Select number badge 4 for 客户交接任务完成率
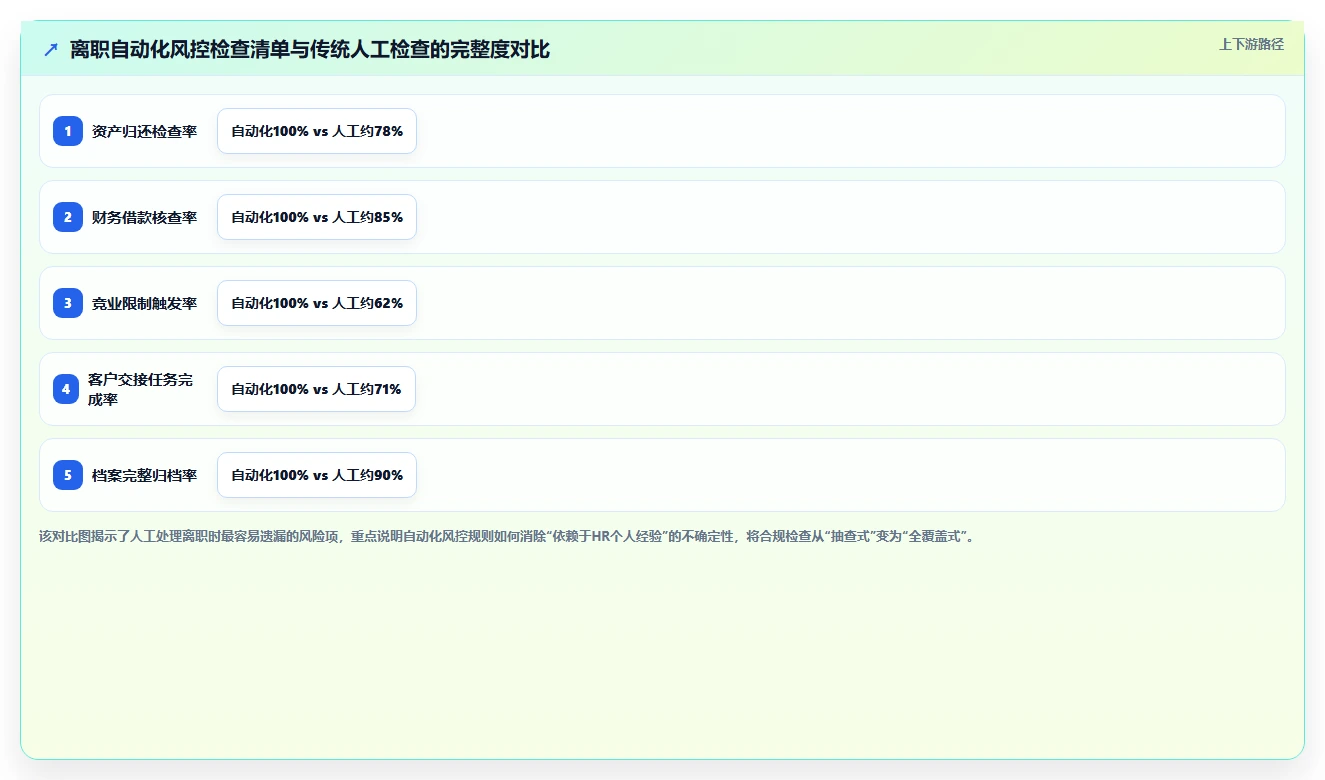1325x780 pixels. tap(66, 389)
